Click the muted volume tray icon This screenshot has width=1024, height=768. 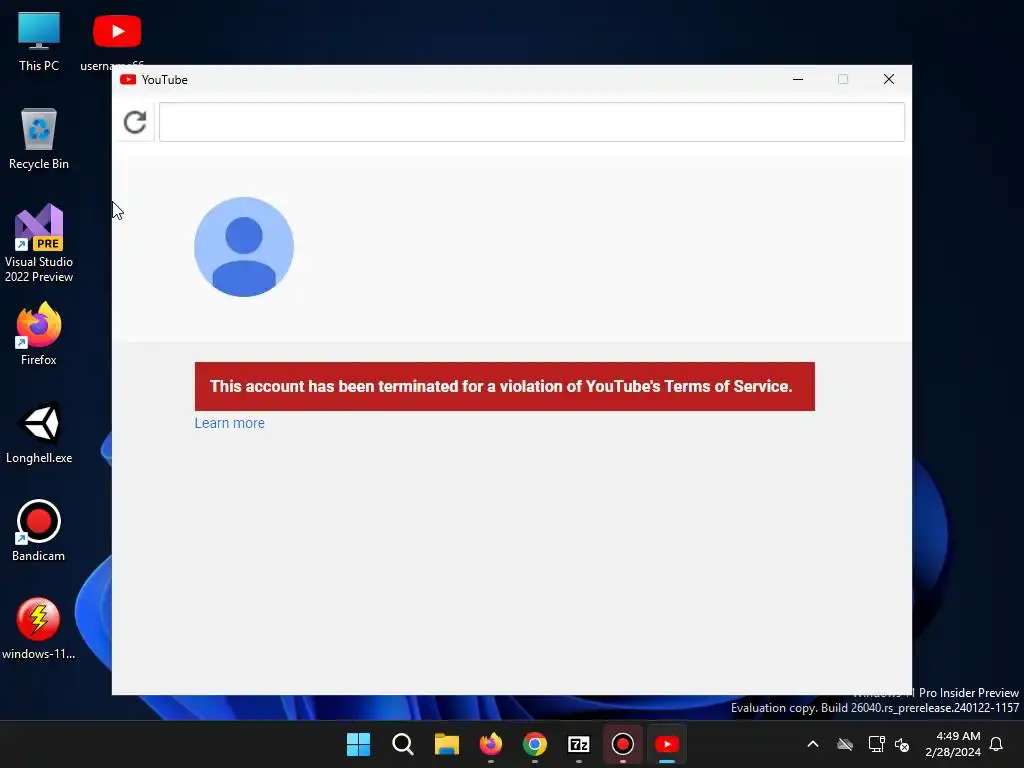(x=903, y=744)
